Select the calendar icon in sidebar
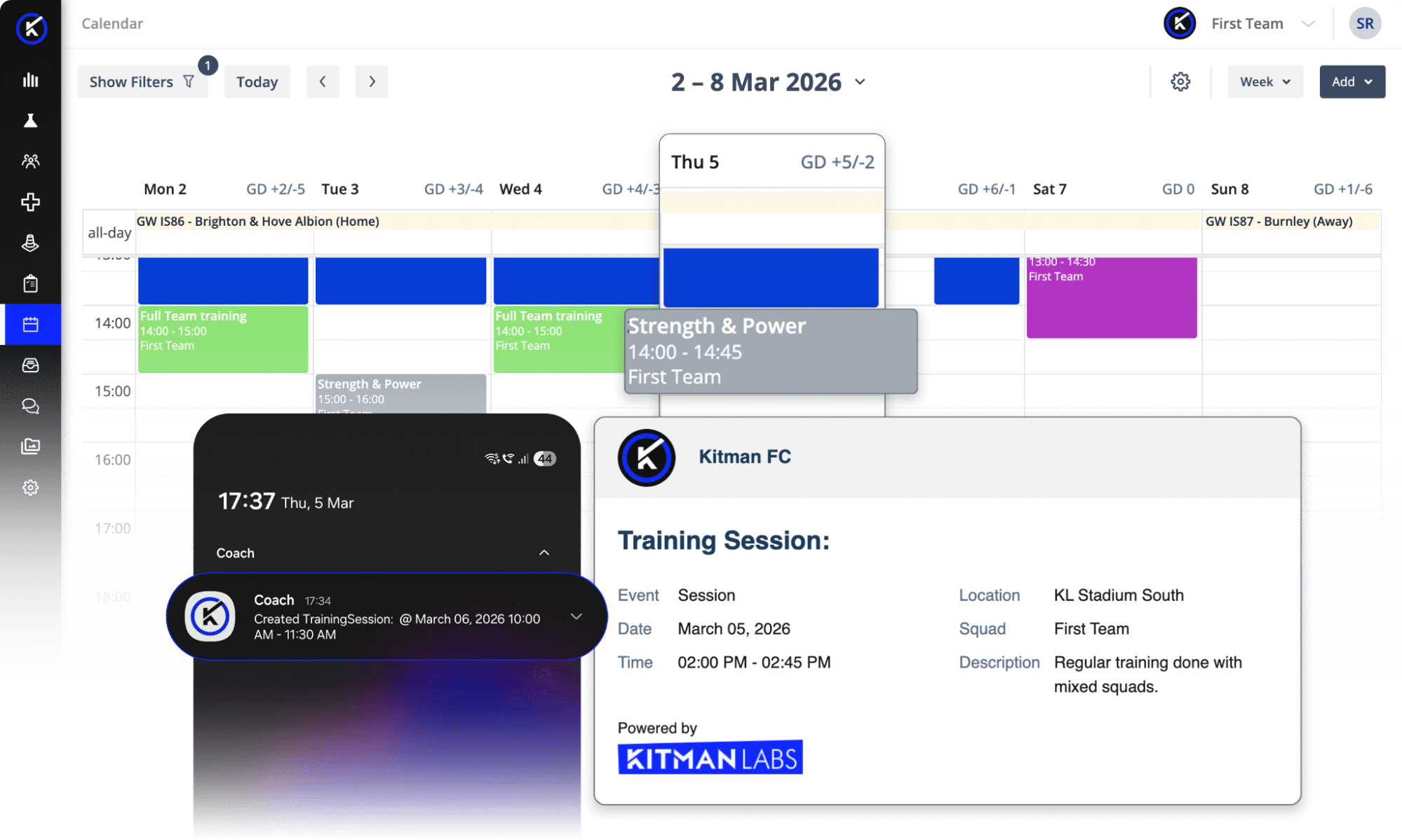Screen dimensions: 1402x840 [x=30, y=325]
